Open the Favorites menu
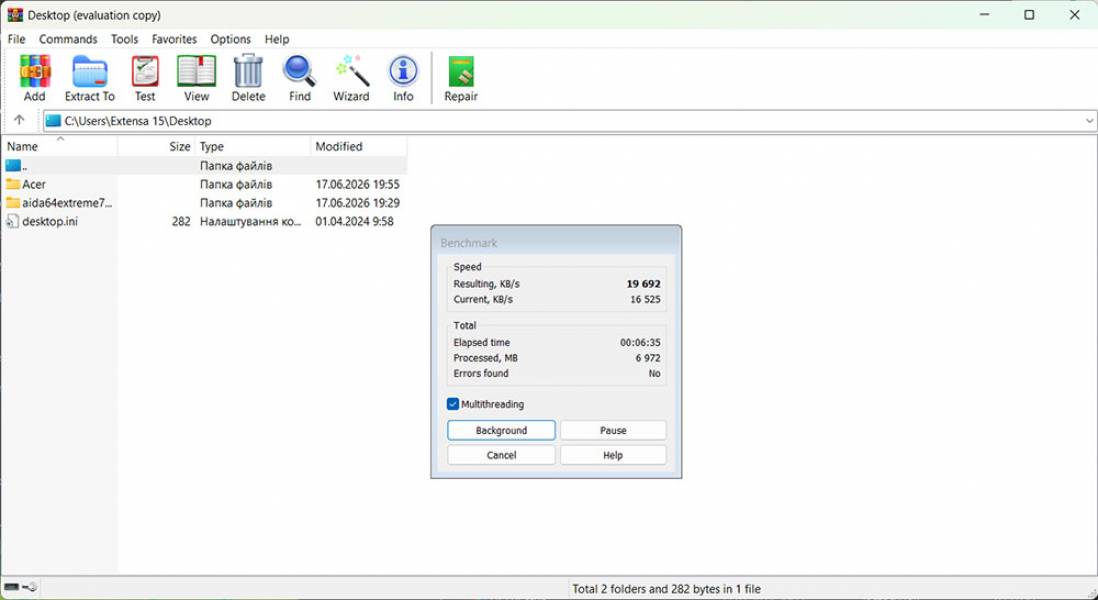 click(174, 39)
